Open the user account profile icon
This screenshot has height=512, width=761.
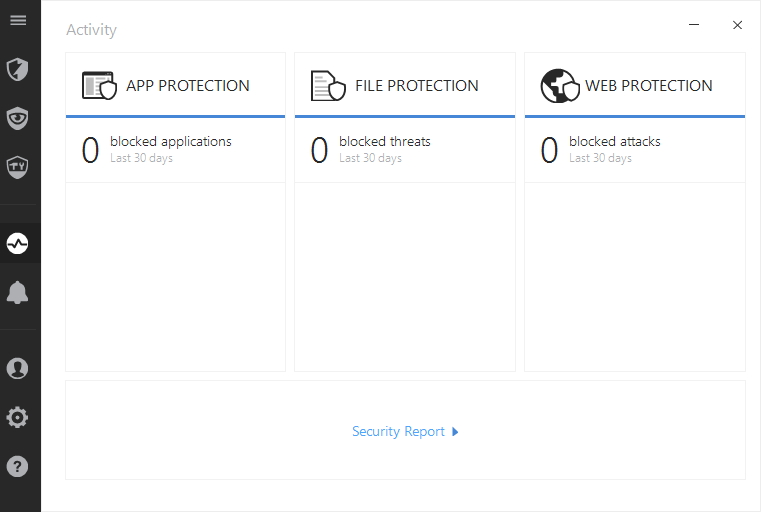tap(17, 368)
